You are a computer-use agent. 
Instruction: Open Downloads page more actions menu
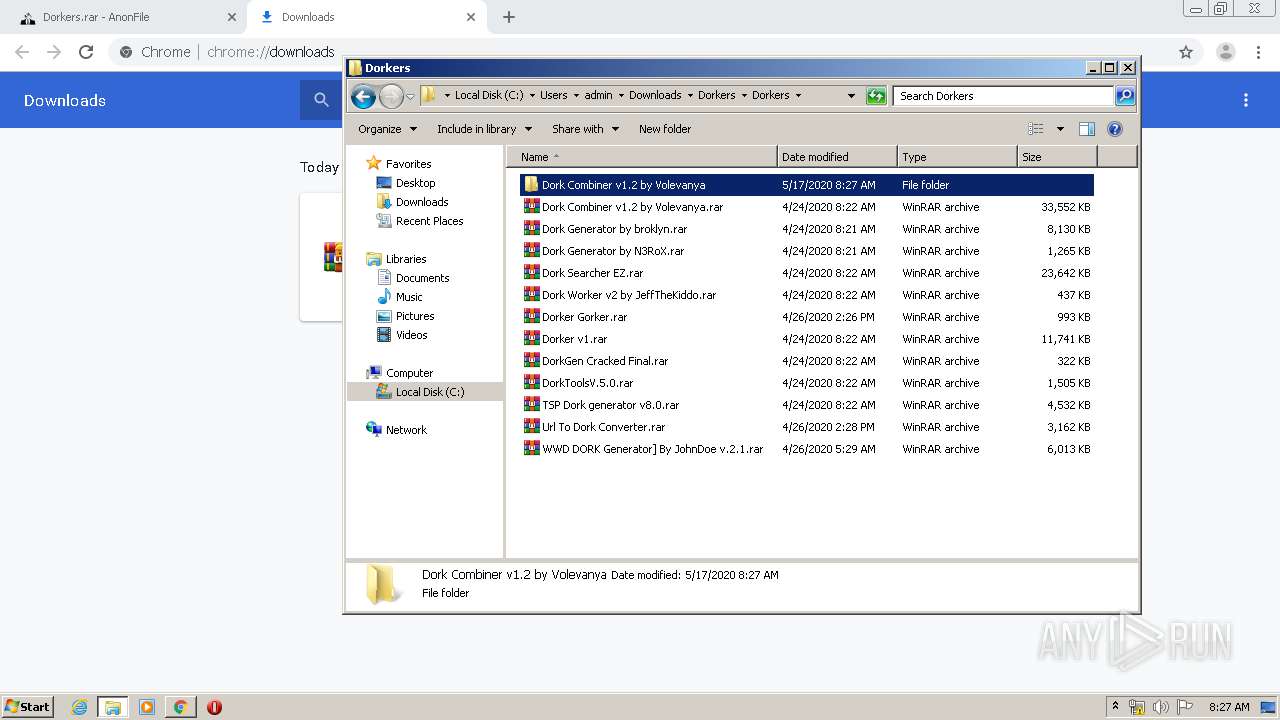coord(1246,100)
